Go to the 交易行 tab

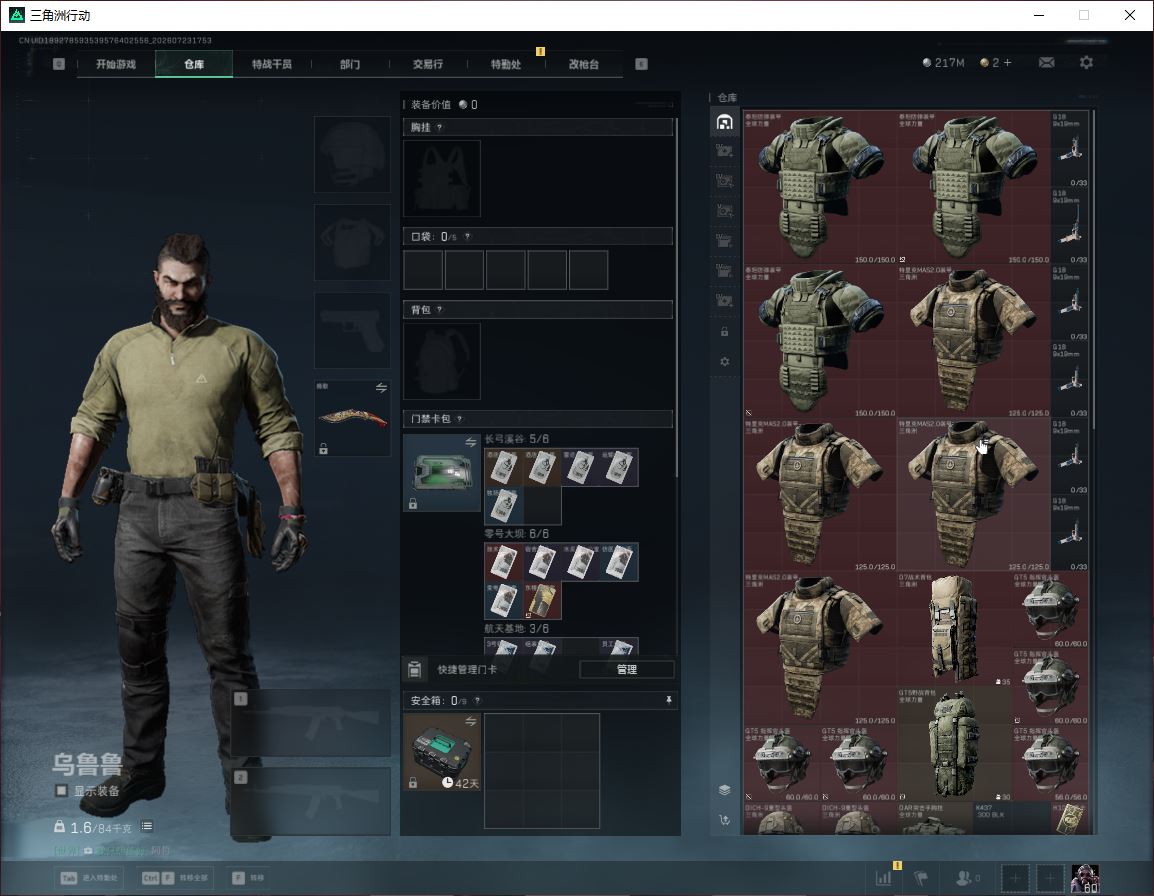pyautogui.click(x=428, y=64)
